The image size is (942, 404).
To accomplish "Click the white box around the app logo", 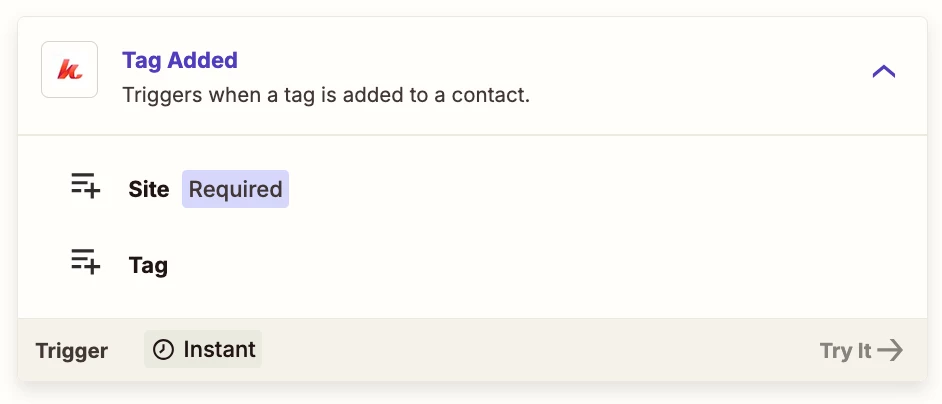I will pos(70,70).
